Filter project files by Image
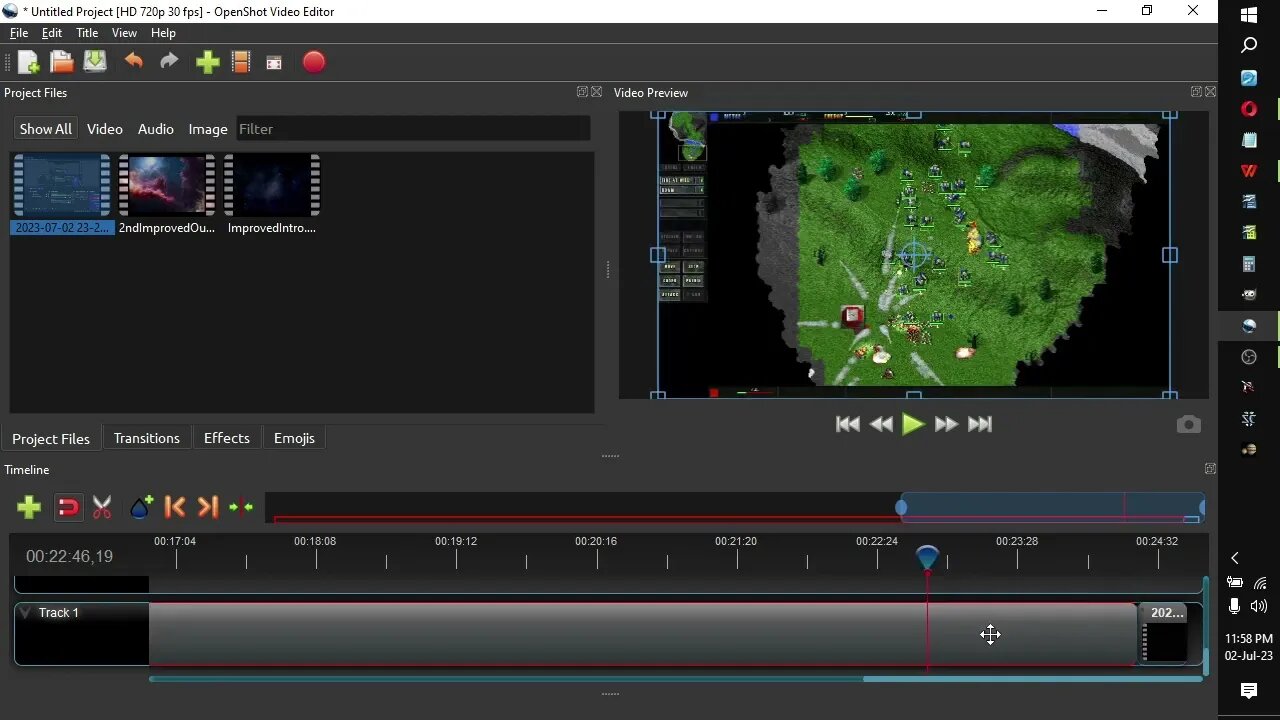 [x=208, y=129]
